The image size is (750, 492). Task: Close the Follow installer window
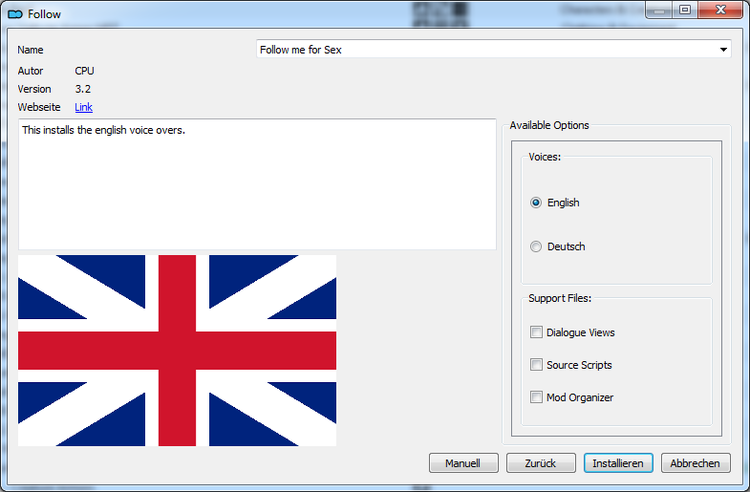[720, 10]
